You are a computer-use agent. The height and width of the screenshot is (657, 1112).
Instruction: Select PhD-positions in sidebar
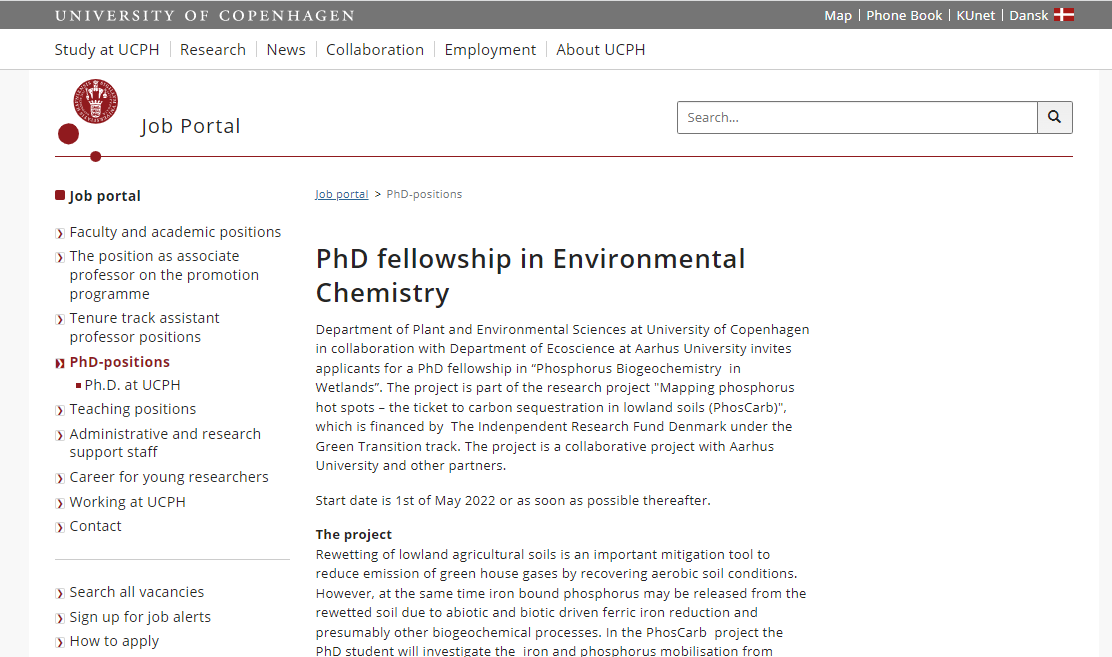pyautogui.click(x=120, y=362)
